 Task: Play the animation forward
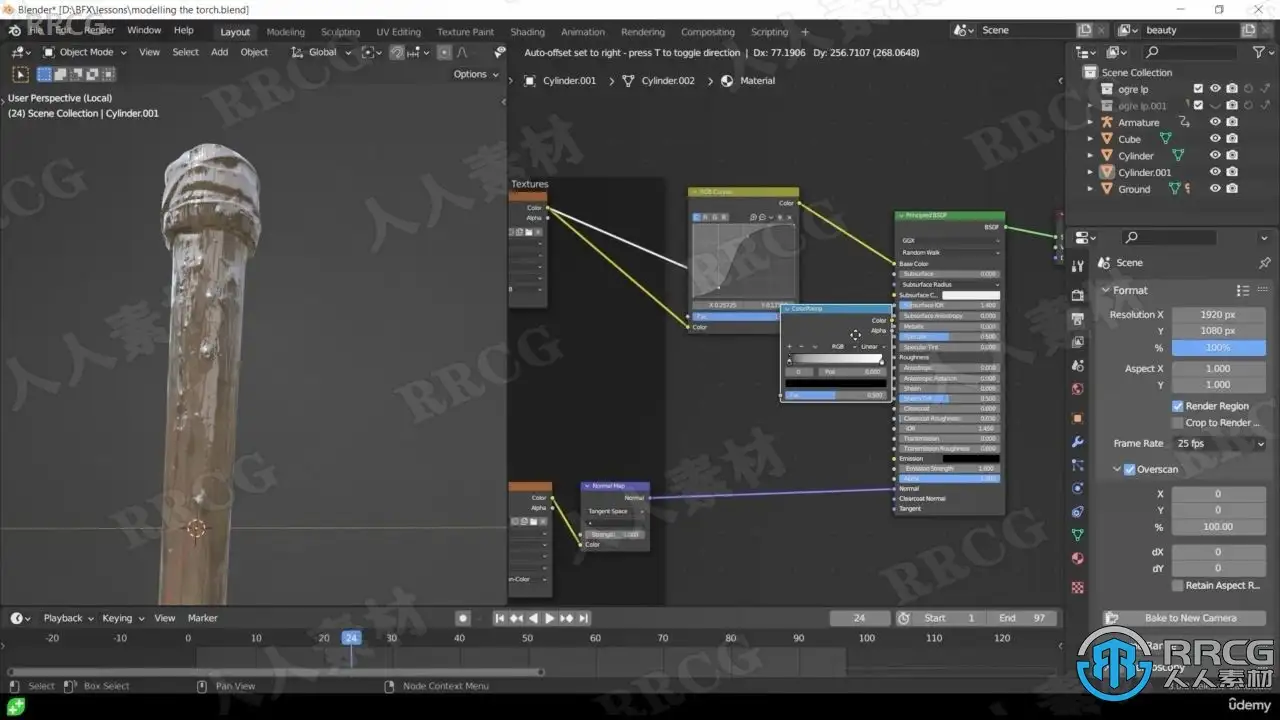point(549,618)
